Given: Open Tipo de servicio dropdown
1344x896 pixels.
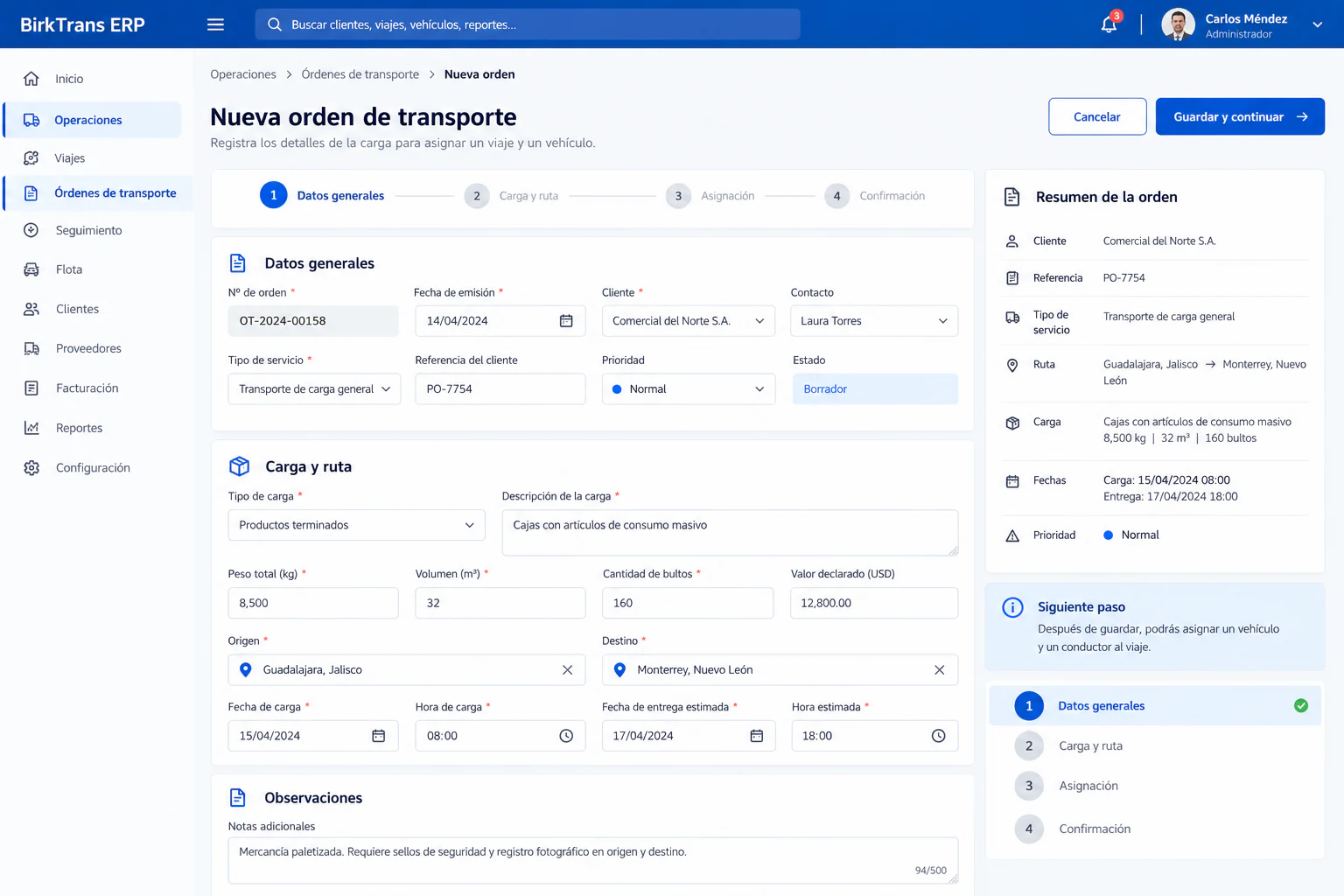Looking at the screenshot, I should coord(314,389).
